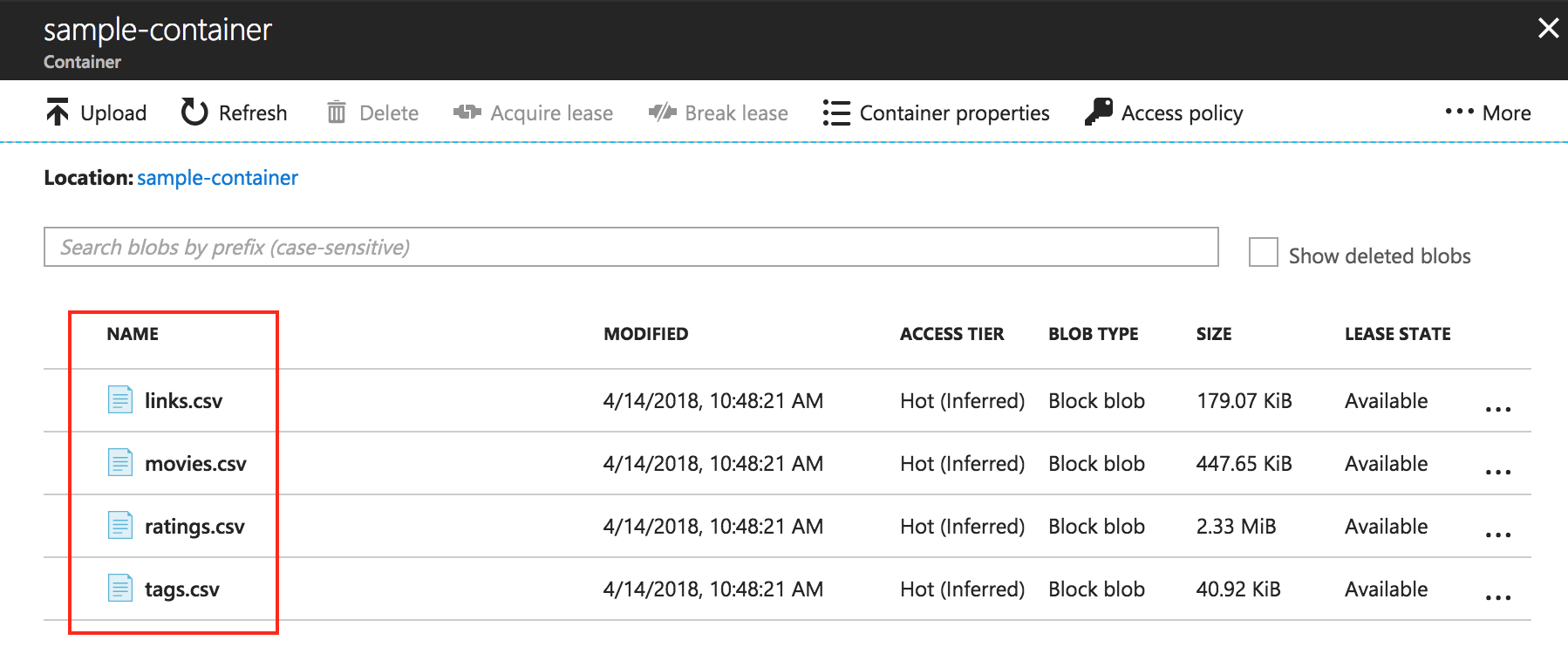Enable Show deleted blobs checkbox
Viewport: 1568px width, 647px height.
click(1263, 253)
